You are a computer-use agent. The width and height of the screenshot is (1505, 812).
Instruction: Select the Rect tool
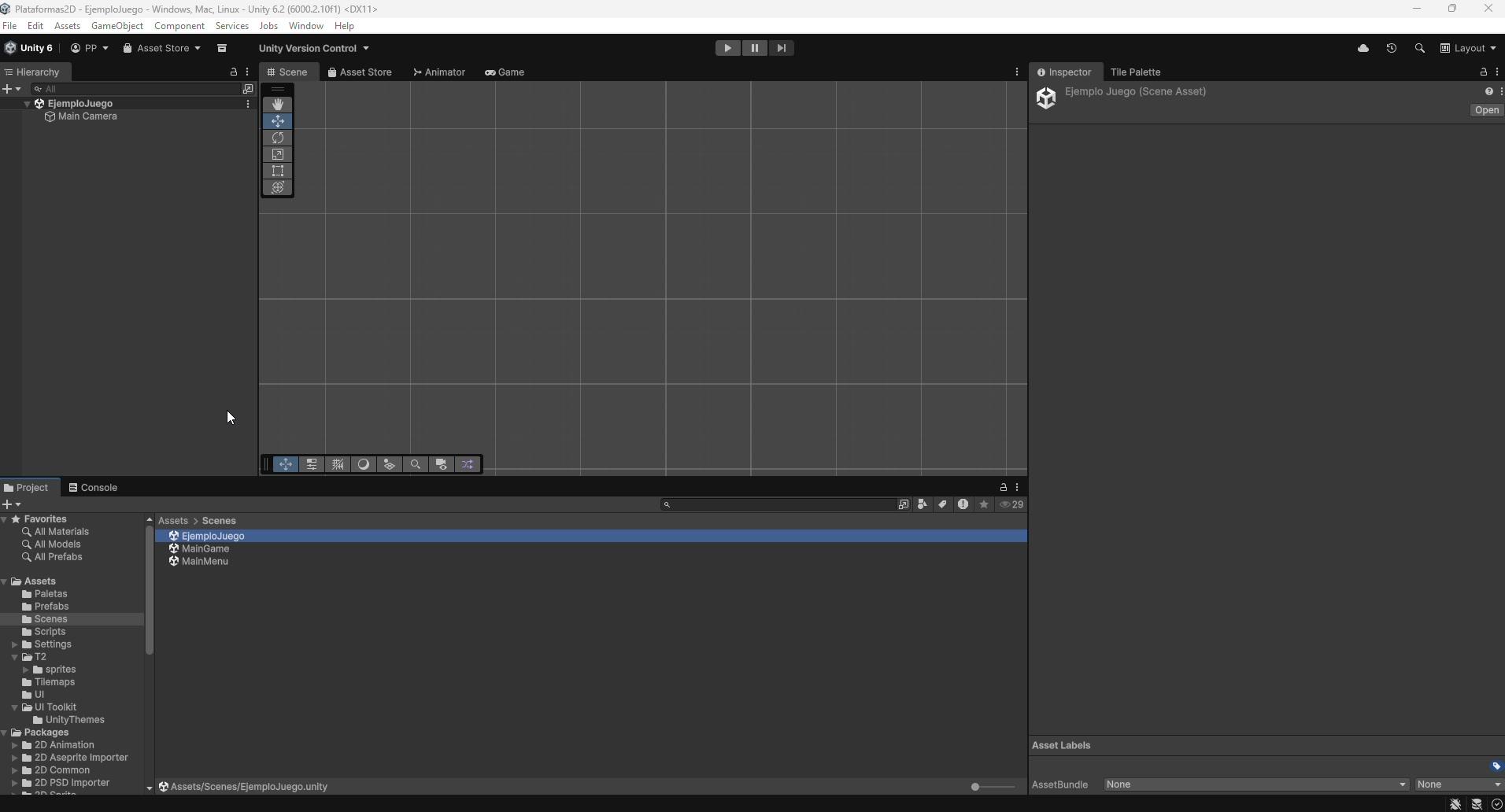point(278,171)
